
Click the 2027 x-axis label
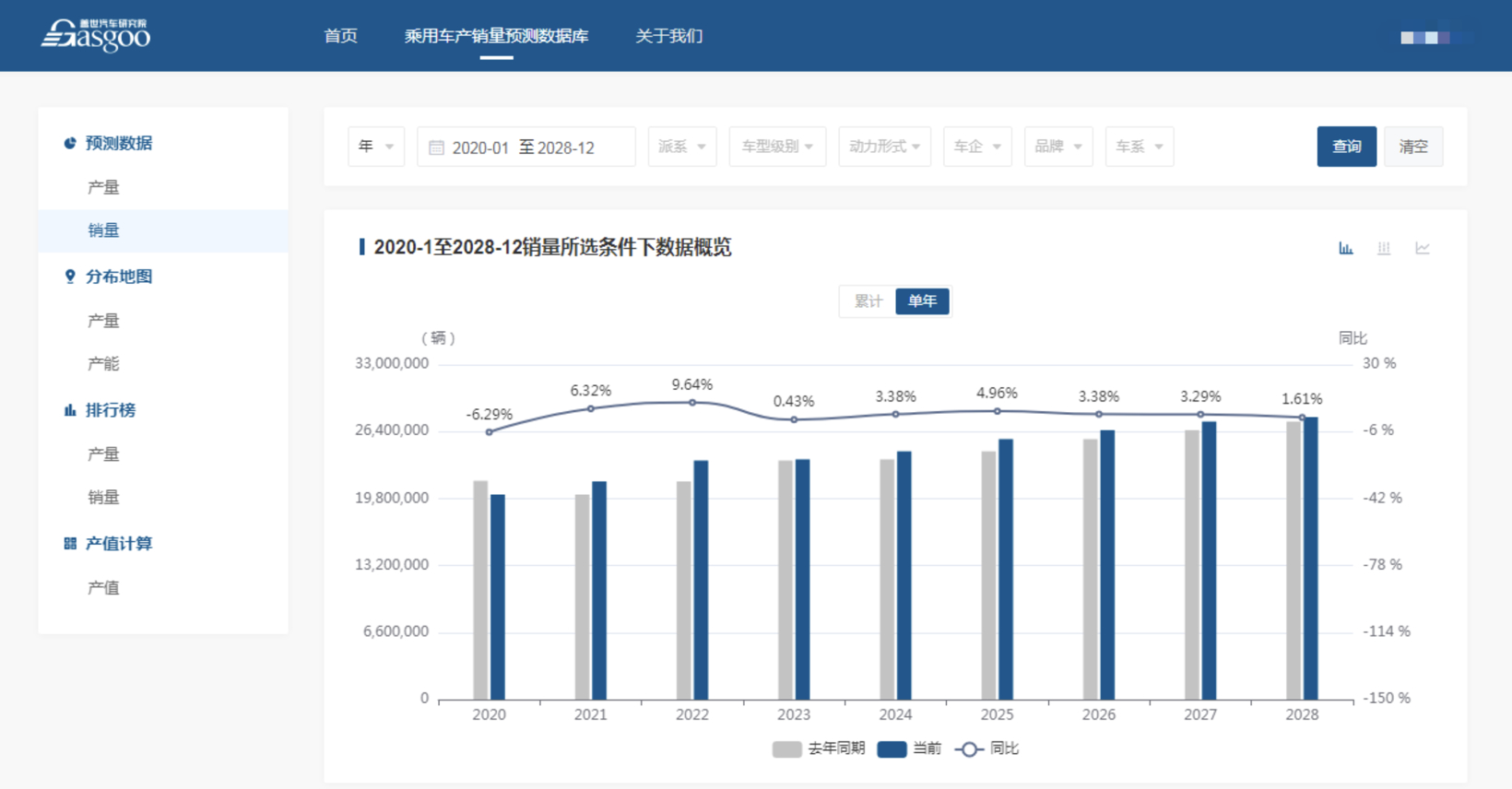[1200, 714]
